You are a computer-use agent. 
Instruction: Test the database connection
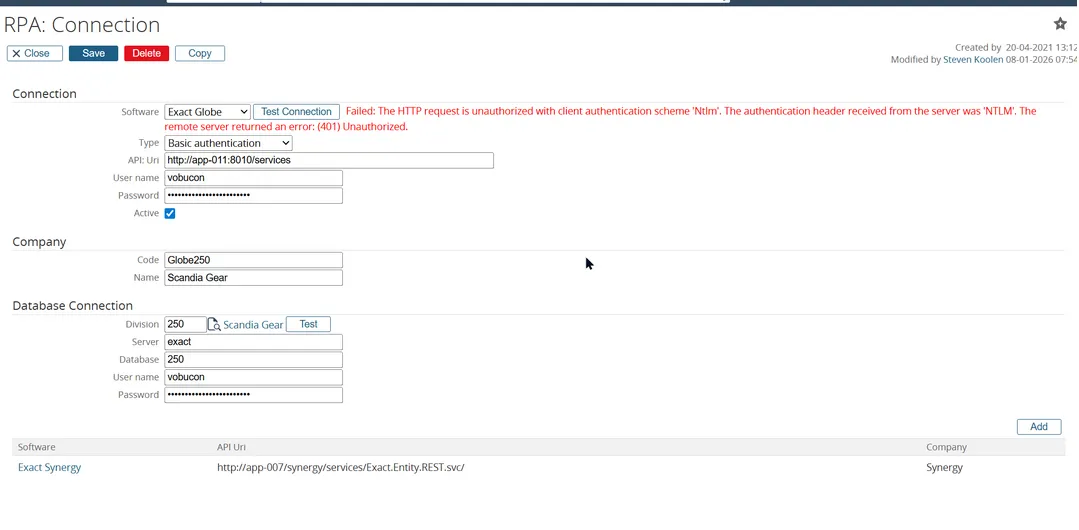coord(308,324)
